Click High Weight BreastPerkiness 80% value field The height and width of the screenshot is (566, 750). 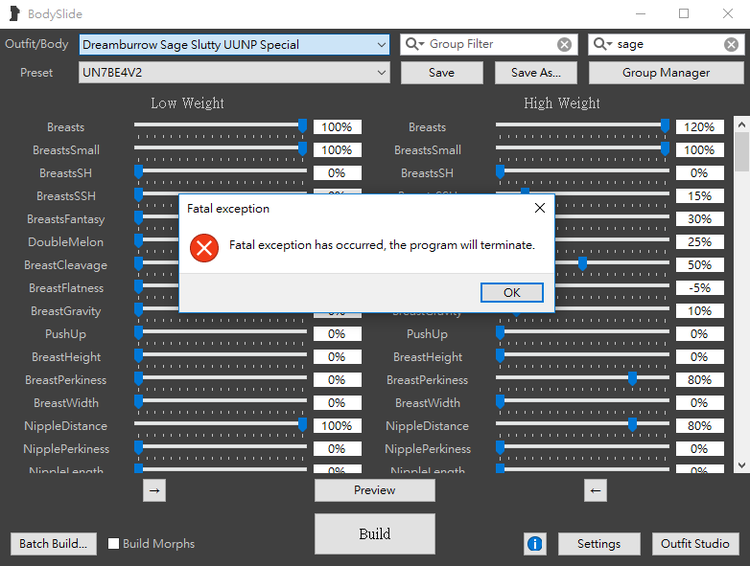click(x=699, y=379)
